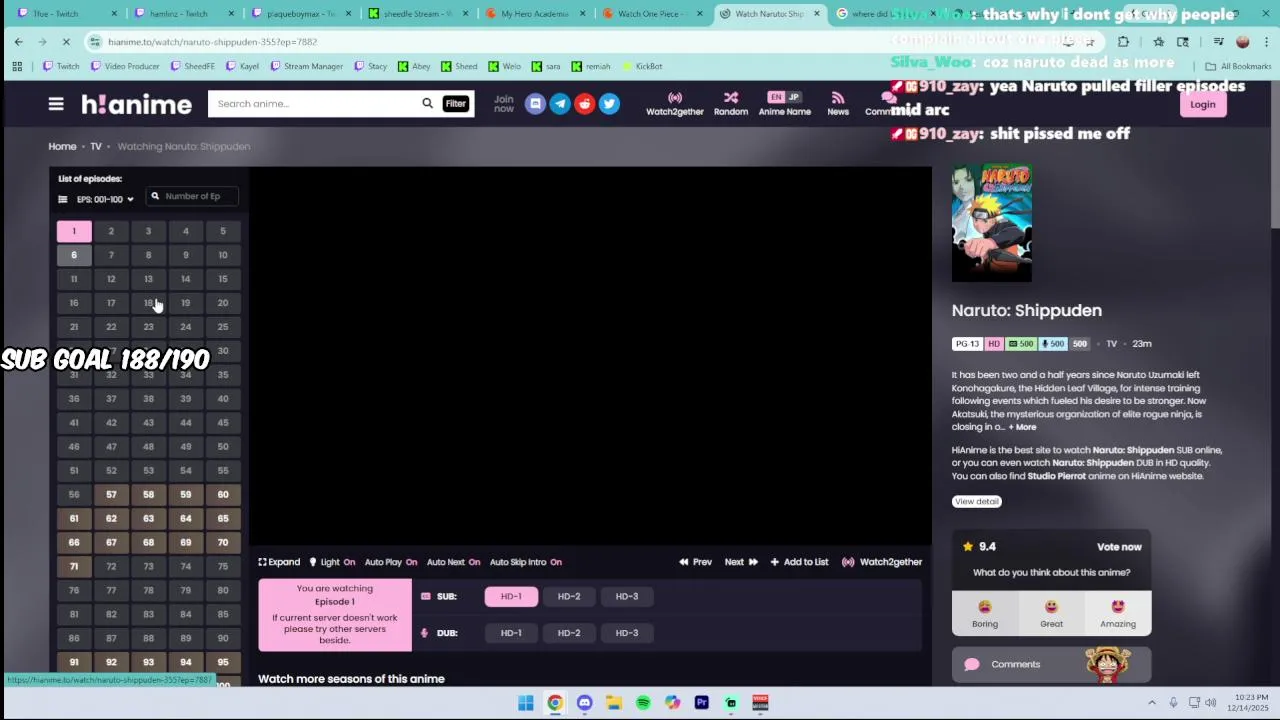Open the Comments speech bubble
1280x720 pixels.
click(972, 664)
